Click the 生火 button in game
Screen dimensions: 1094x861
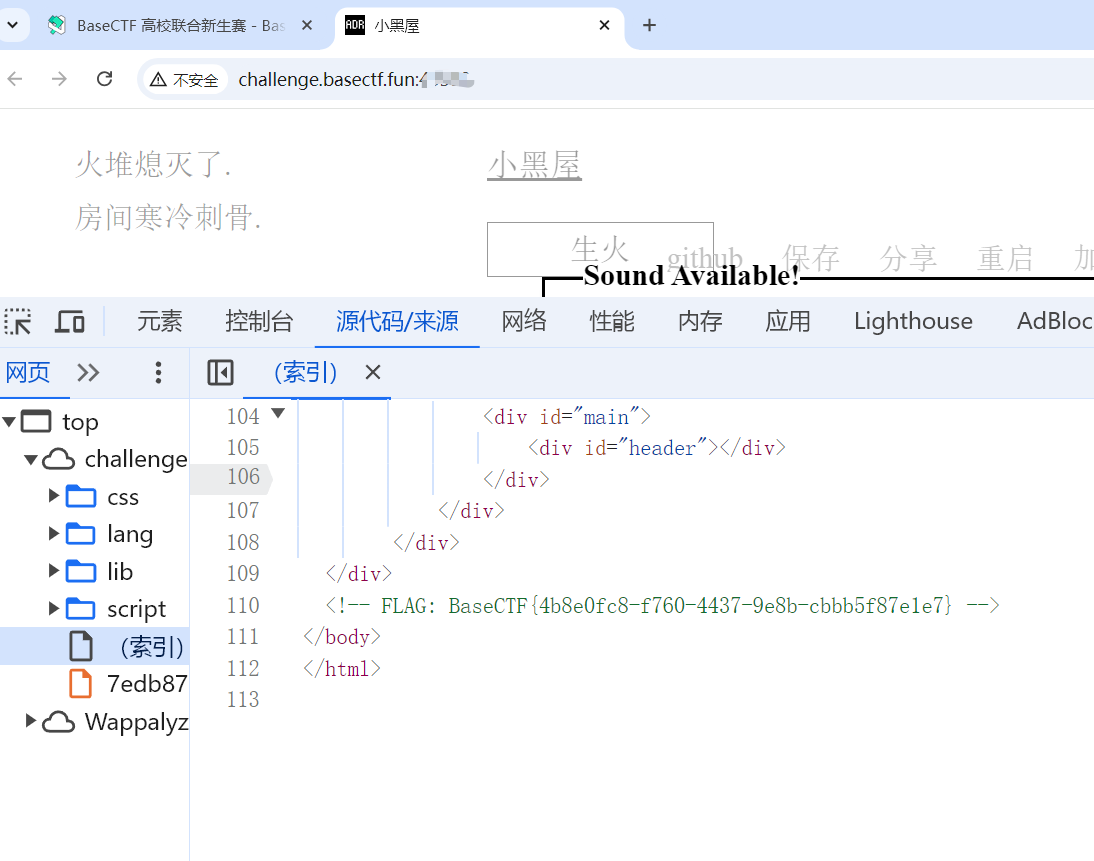click(x=599, y=249)
